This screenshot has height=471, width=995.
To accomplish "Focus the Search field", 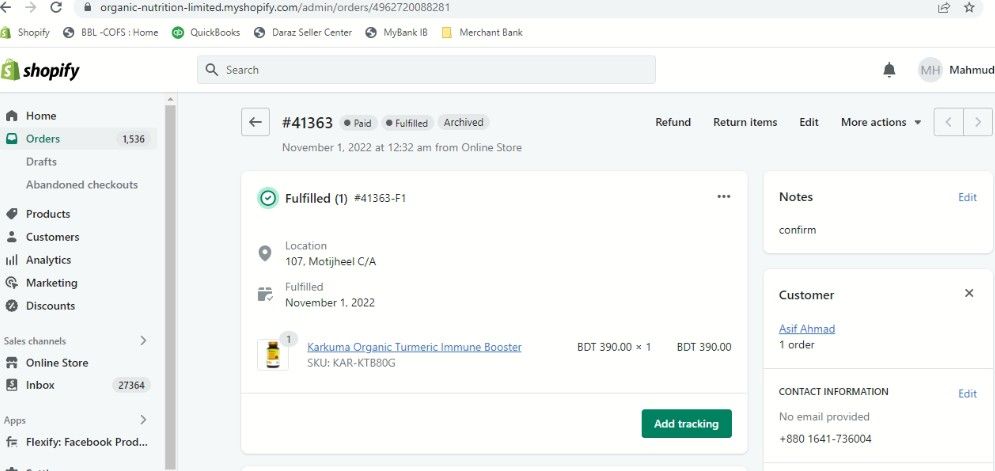I will click(x=426, y=70).
